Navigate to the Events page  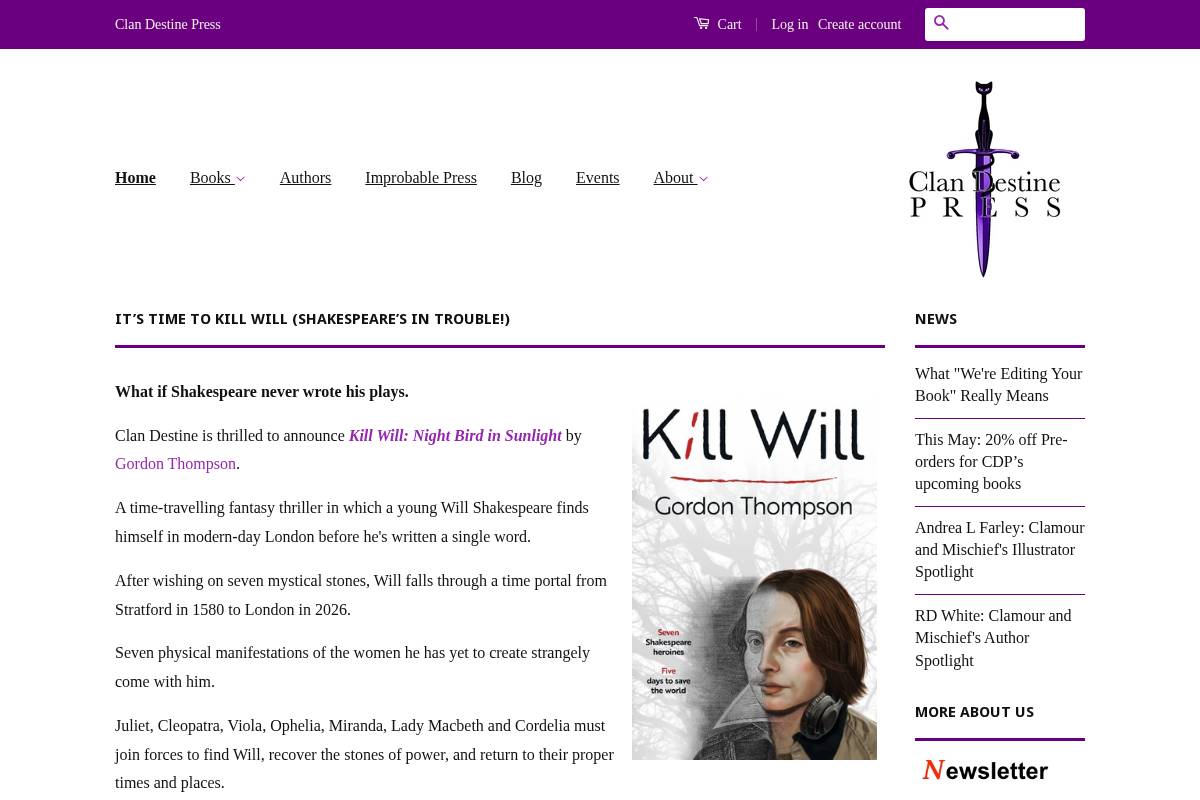pos(597,178)
